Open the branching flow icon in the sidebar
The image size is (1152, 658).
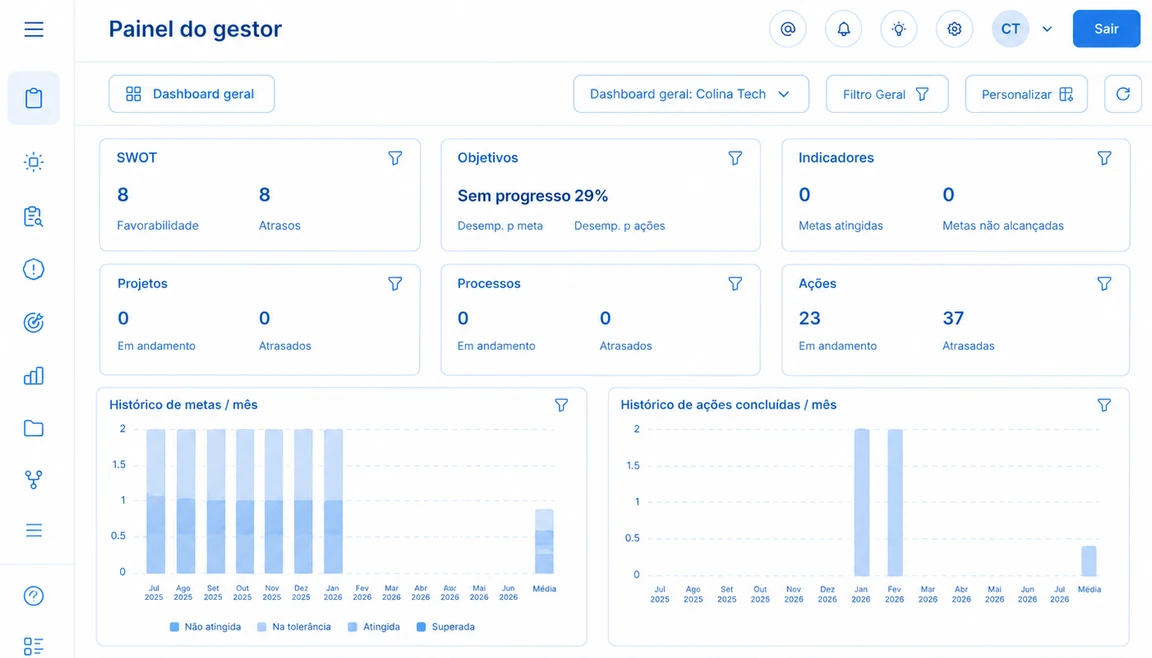[x=34, y=480]
